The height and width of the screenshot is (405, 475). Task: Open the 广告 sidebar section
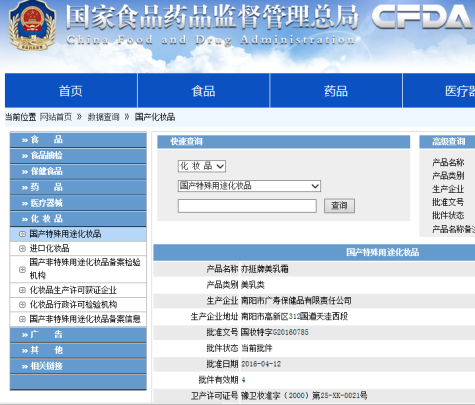coord(78,334)
